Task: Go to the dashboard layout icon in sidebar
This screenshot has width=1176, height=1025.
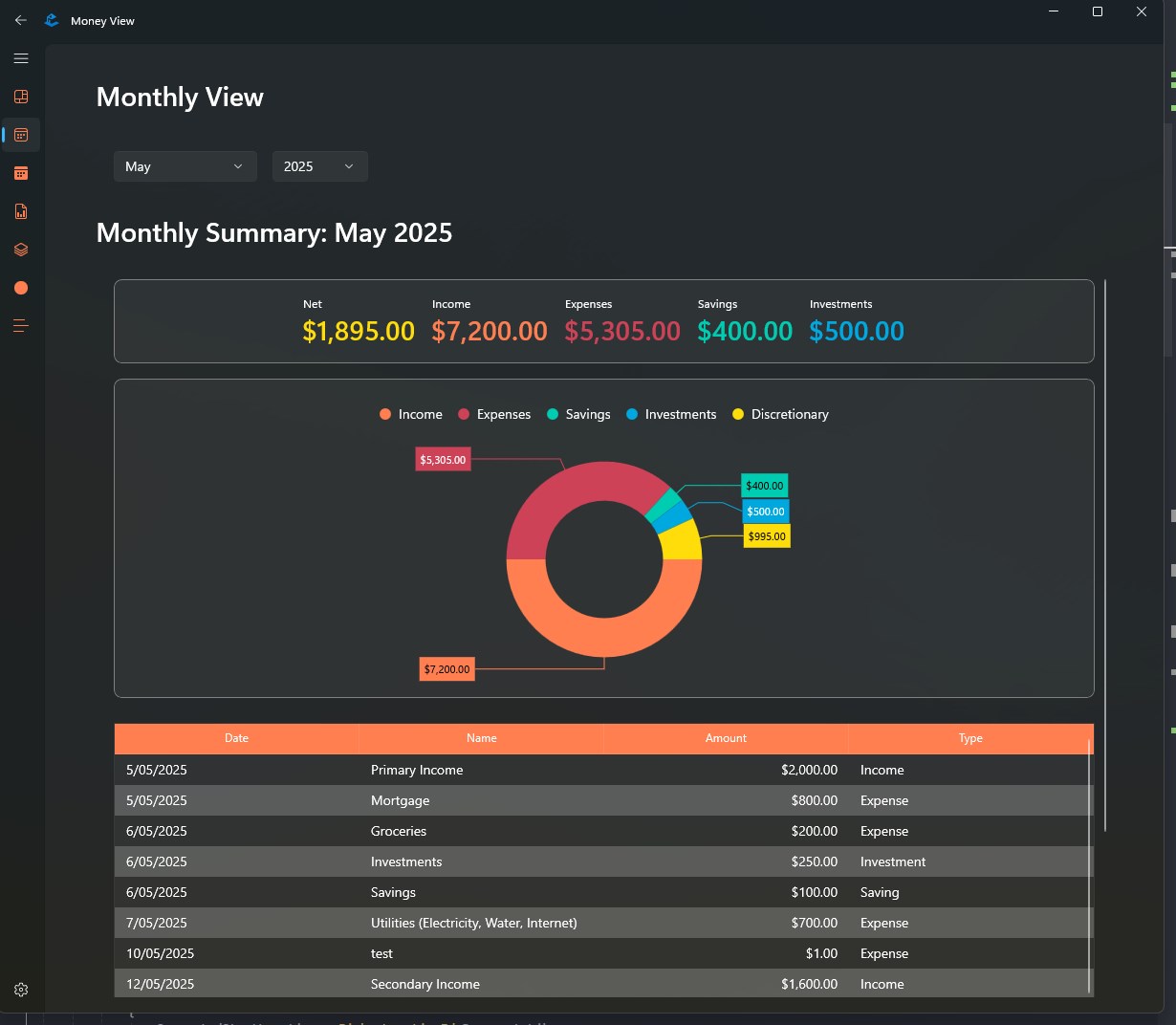Action: [21, 97]
